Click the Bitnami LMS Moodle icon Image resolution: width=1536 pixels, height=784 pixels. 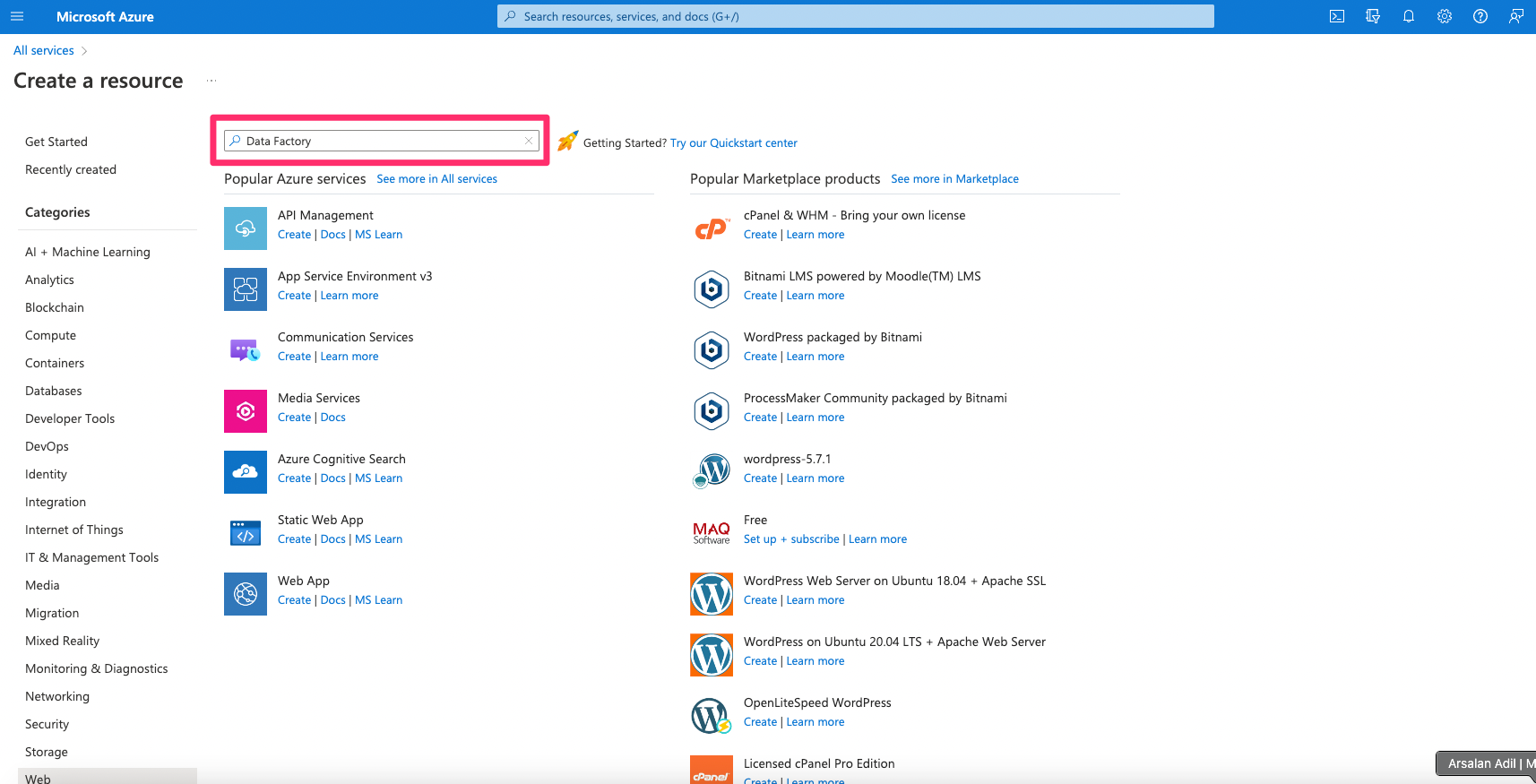coord(712,289)
